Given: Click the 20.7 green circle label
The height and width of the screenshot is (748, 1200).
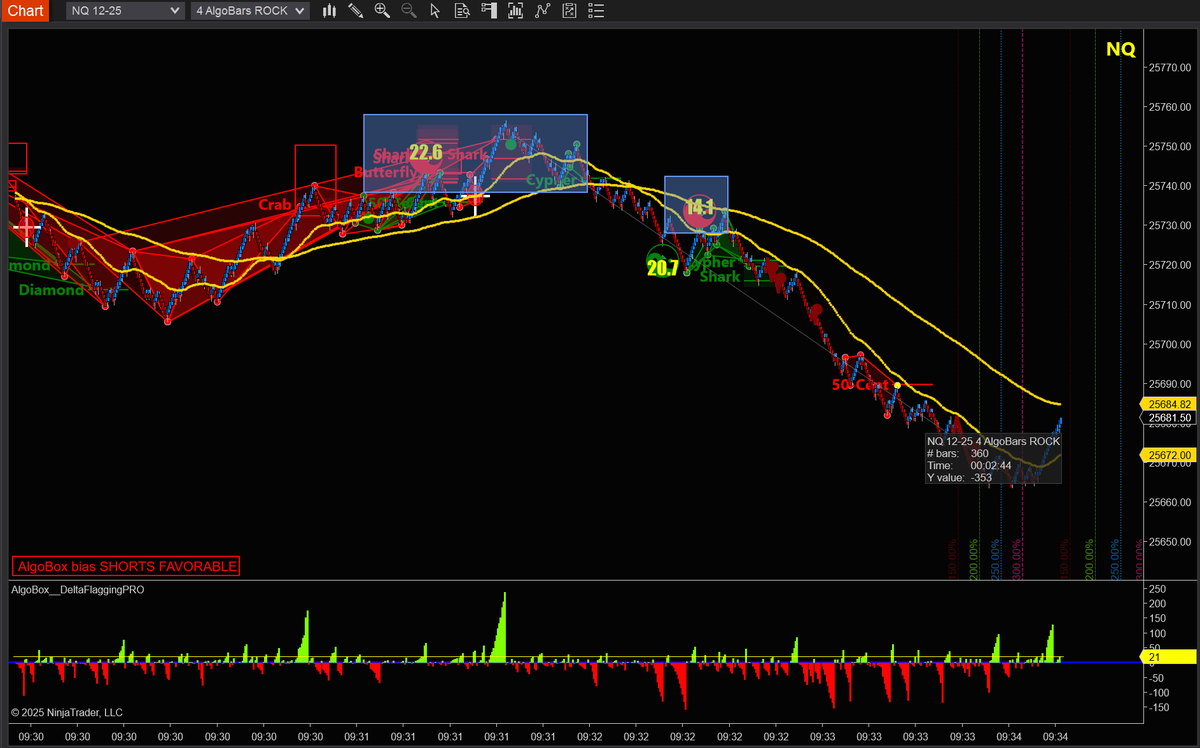Looking at the screenshot, I should 662,268.
